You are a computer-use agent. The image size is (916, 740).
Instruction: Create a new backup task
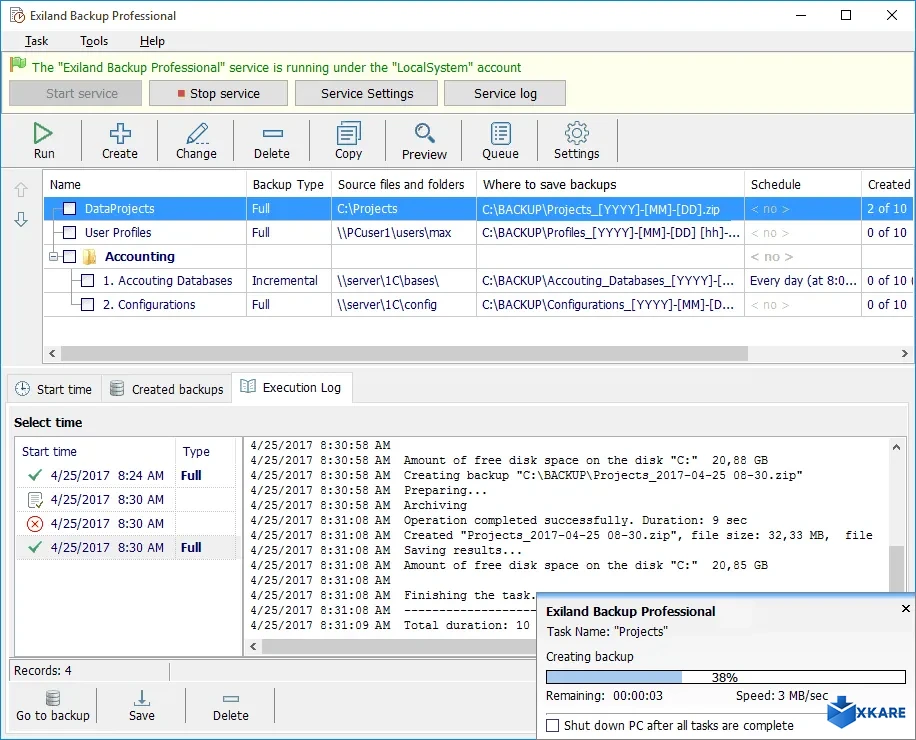click(x=120, y=140)
